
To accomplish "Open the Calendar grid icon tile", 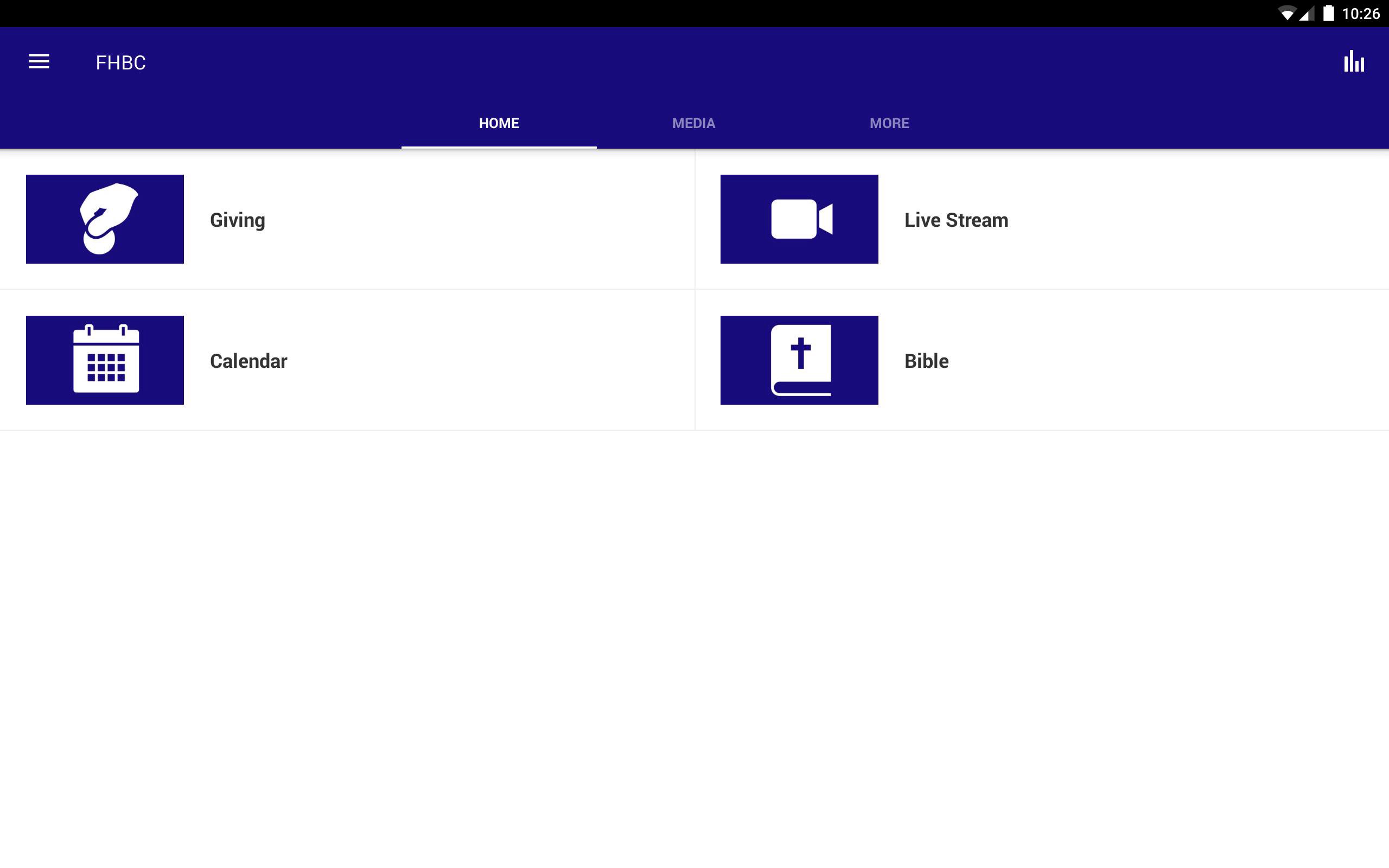I will coord(105,360).
